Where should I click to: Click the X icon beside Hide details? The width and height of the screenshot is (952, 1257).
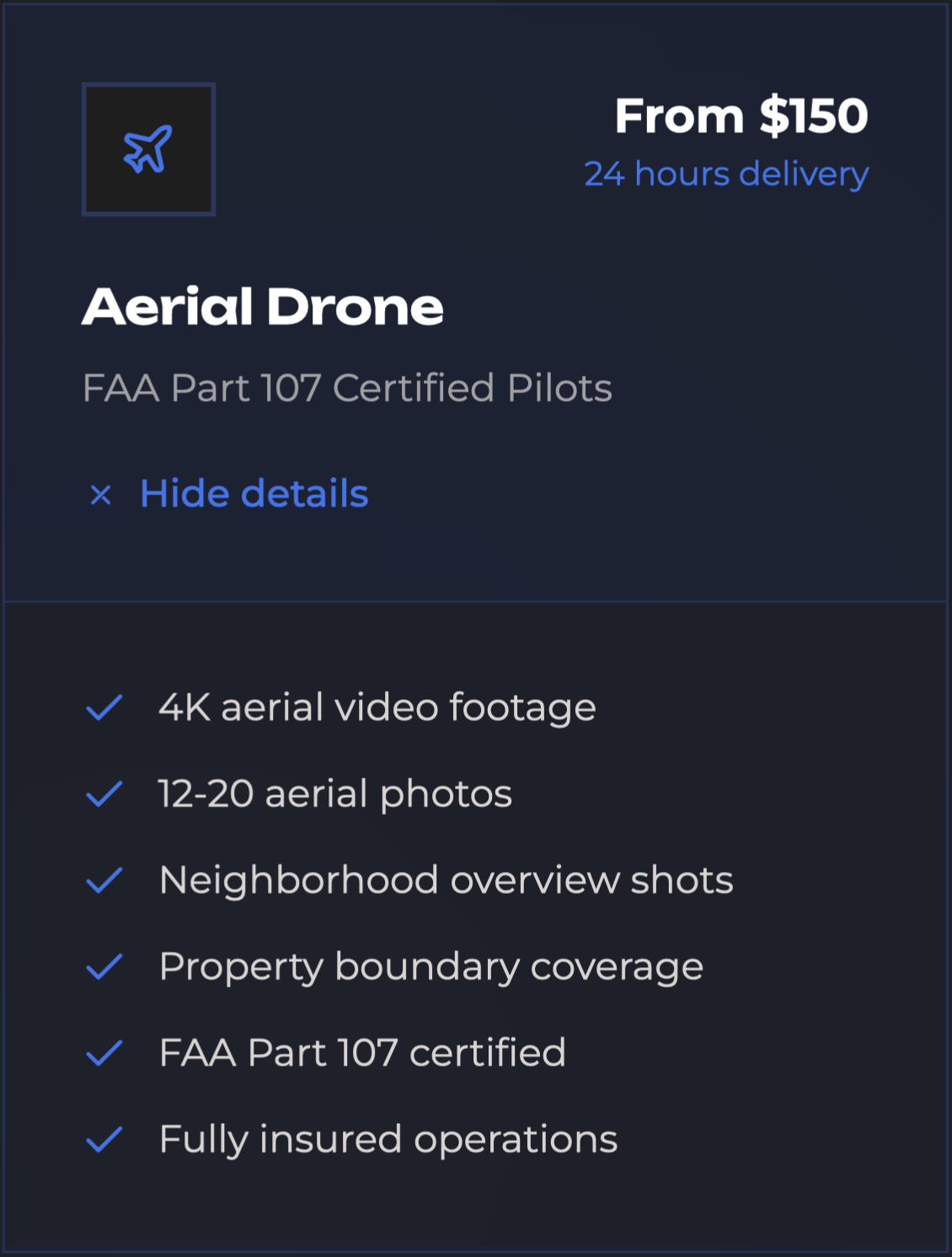click(x=101, y=495)
